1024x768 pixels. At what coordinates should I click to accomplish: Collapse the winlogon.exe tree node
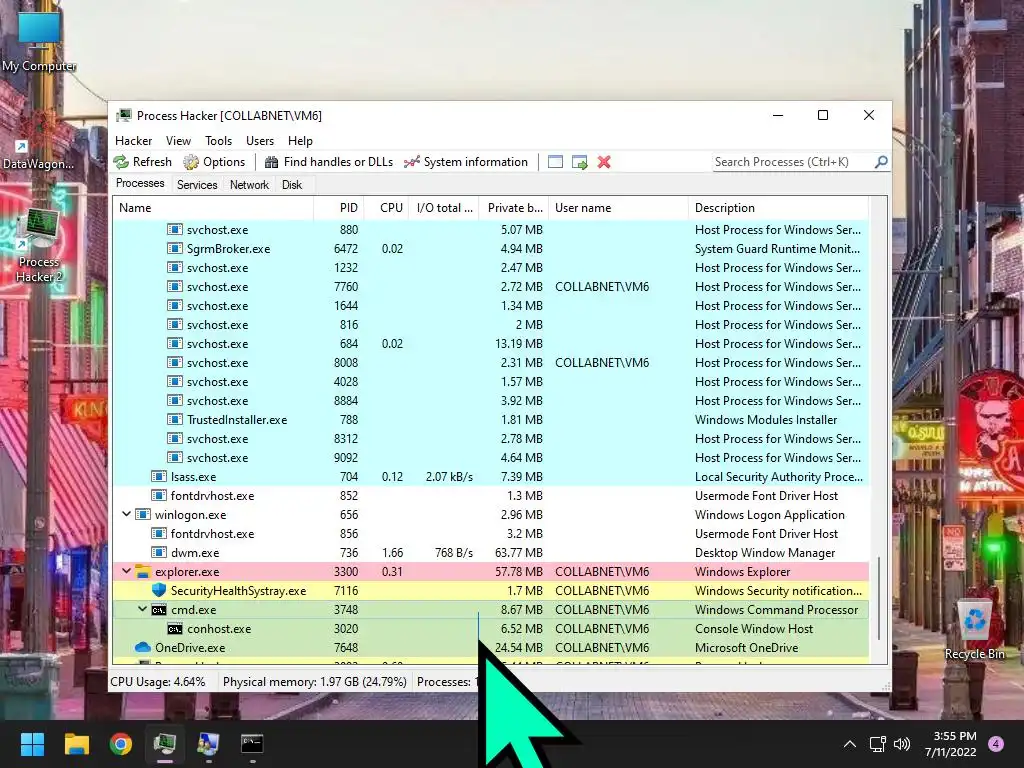point(126,515)
